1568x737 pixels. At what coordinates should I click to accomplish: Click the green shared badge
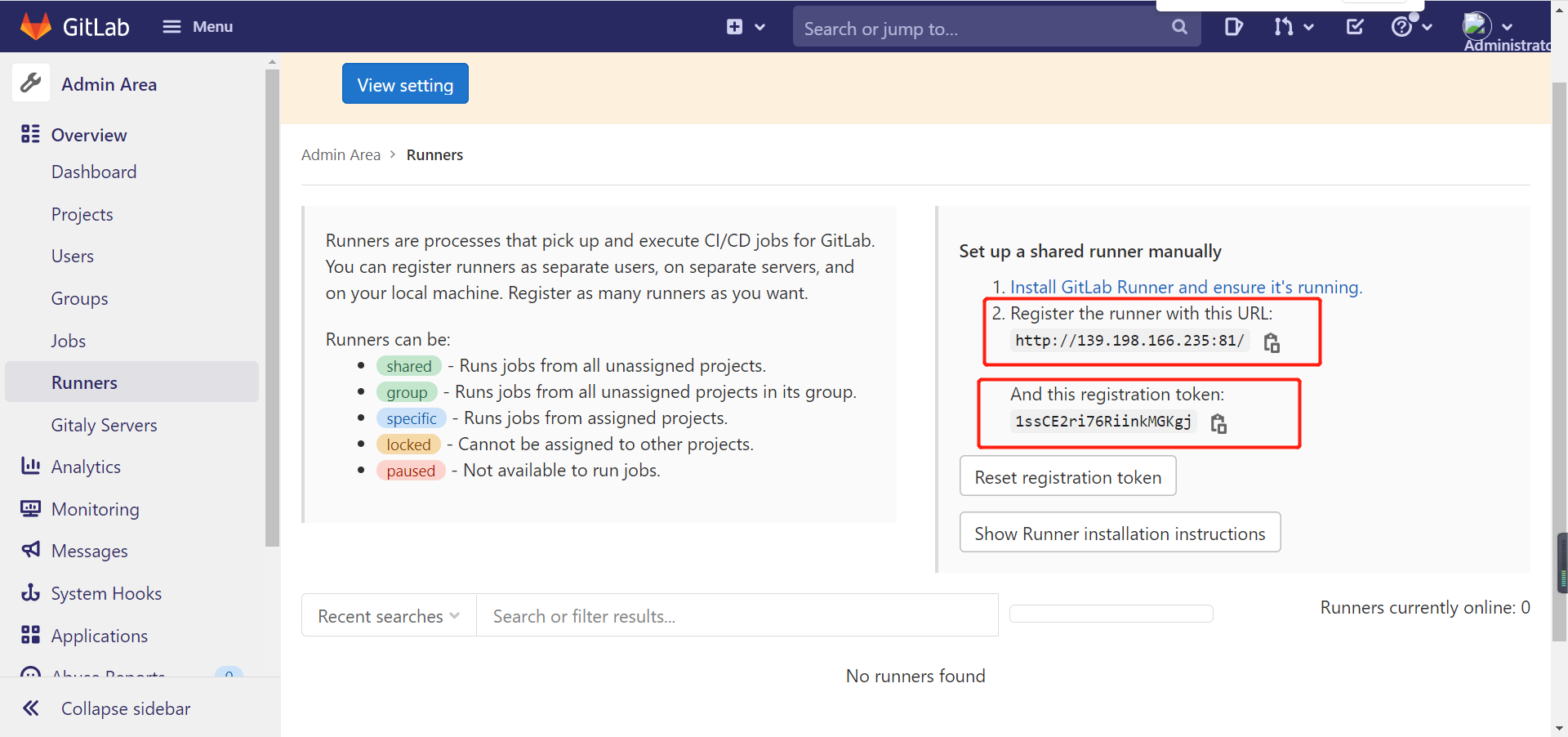point(408,366)
